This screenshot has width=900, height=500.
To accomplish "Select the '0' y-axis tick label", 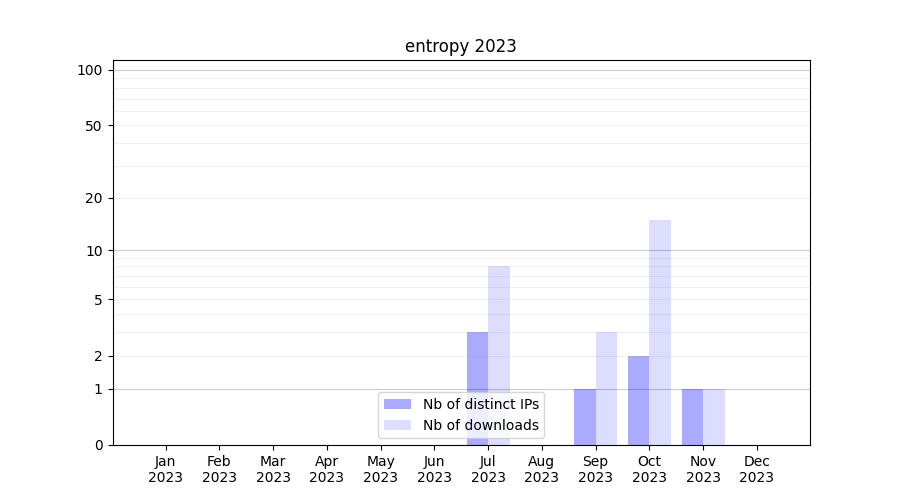I will [x=98, y=445].
